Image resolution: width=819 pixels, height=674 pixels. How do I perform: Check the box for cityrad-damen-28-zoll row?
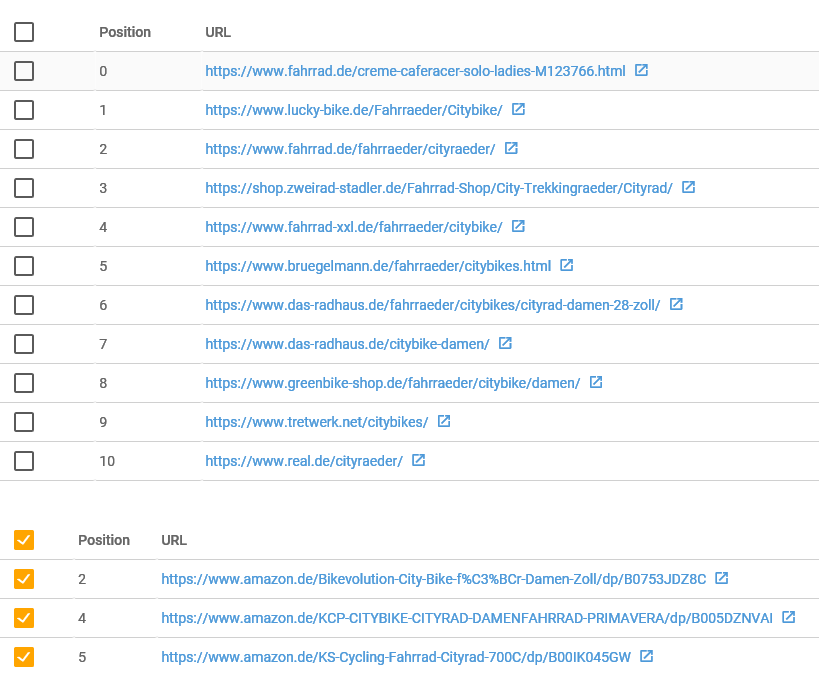(24, 305)
